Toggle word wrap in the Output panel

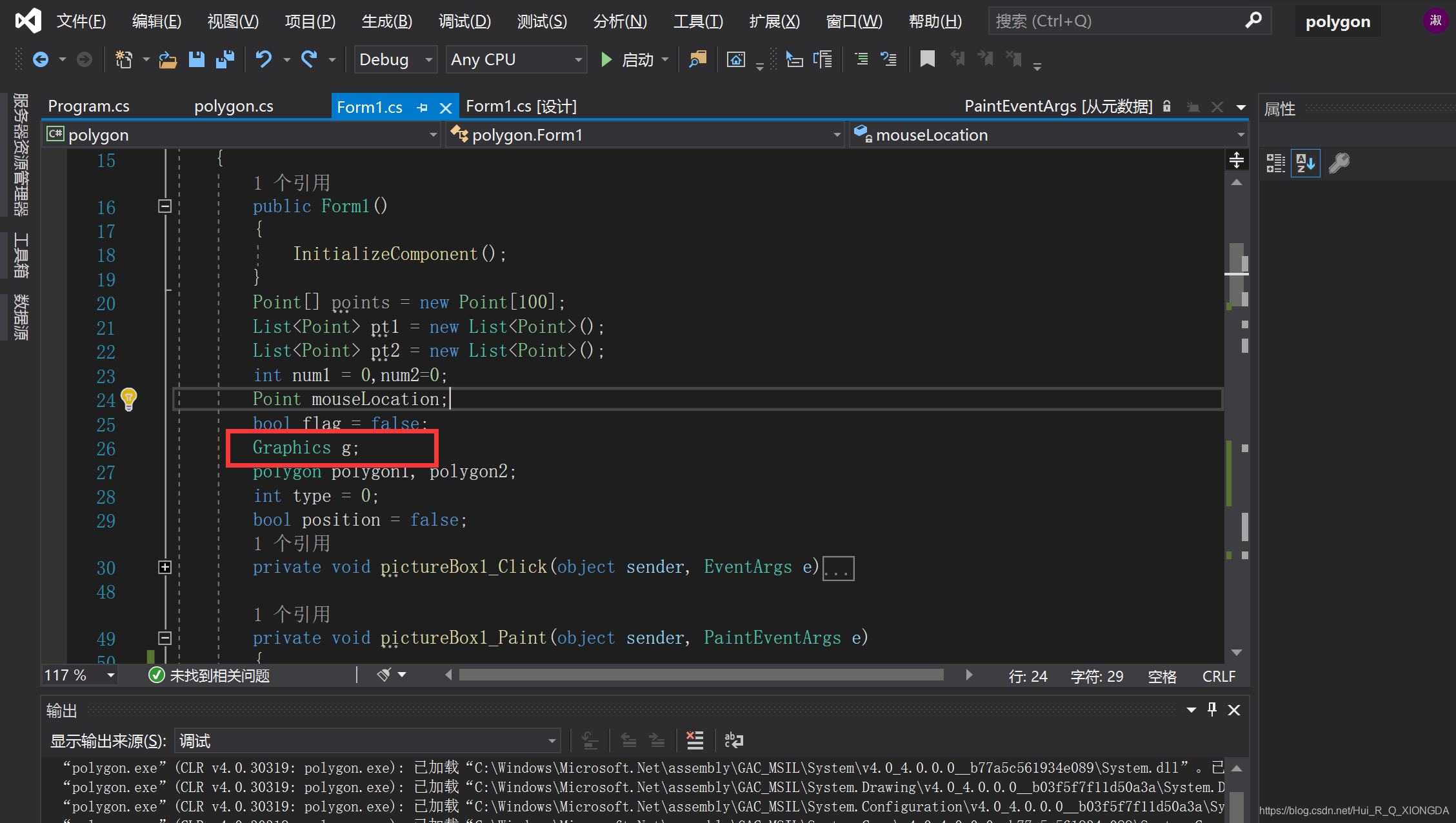tap(733, 740)
